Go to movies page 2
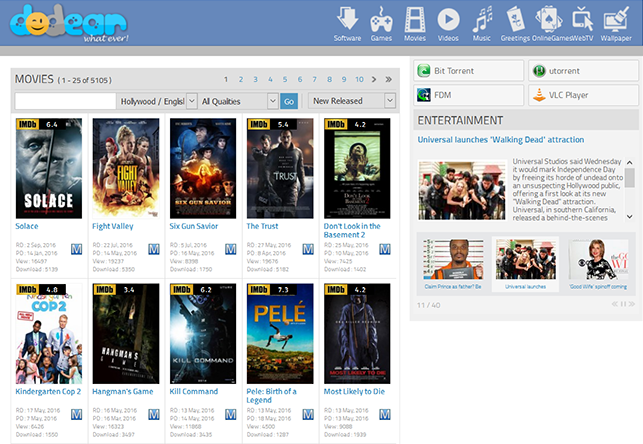The width and height of the screenshot is (643, 444). click(241, 79)
